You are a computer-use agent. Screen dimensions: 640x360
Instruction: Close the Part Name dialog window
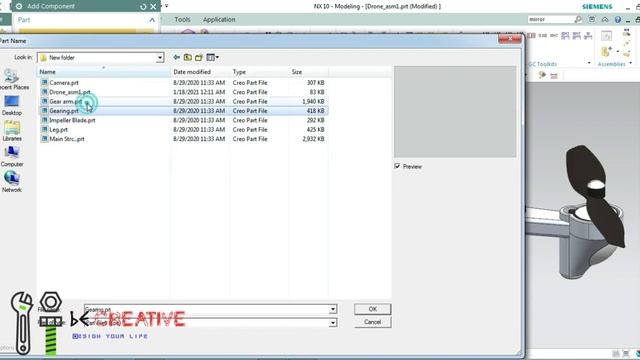tap(509, 39)
